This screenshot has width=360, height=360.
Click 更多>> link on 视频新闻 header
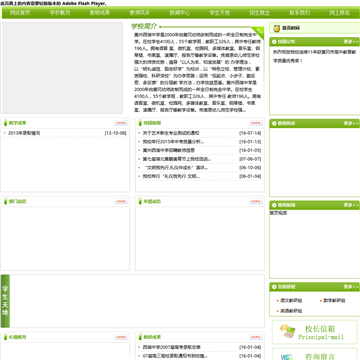coord(351,205)
